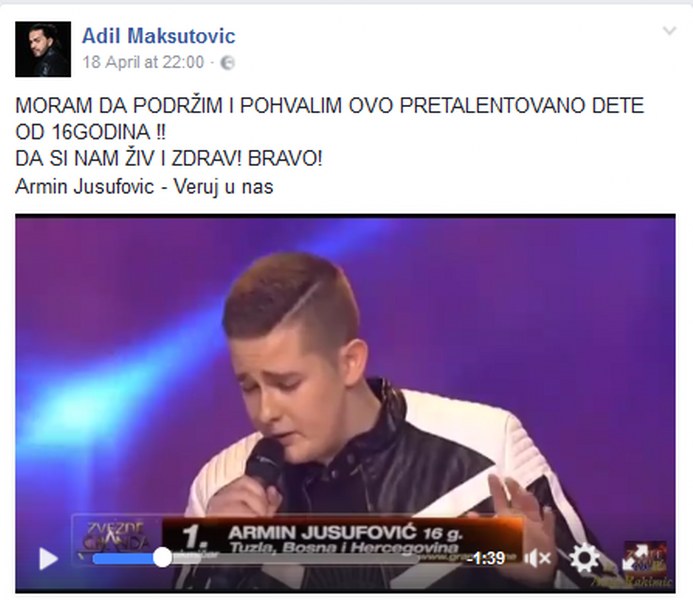Click the ARMIN JUSUFOVIĆ 16 g. caption
This screenshot has width=693, height=600.
click(x=346, y=532)
